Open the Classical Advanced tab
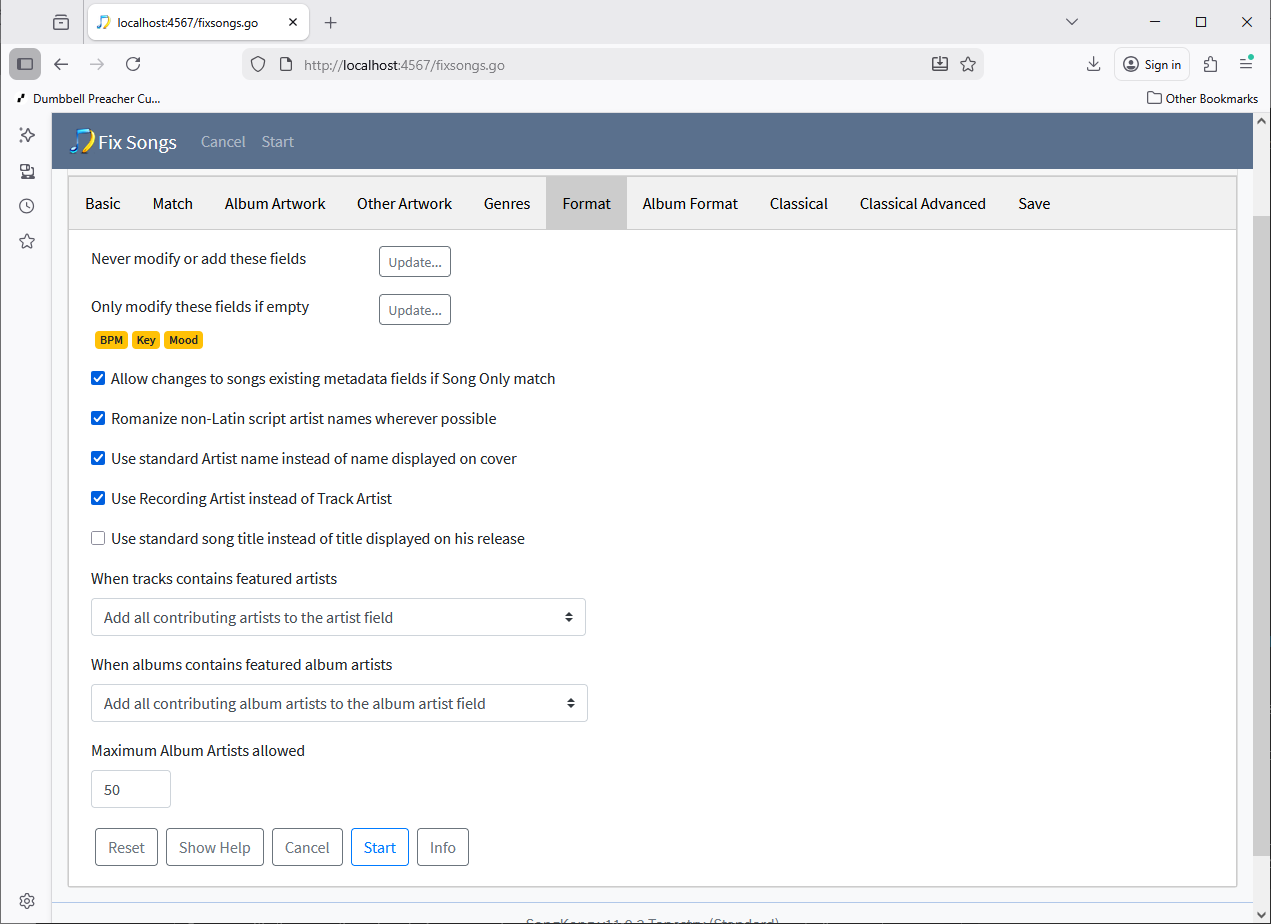1271x924 pixels. [x=922, y=204]
